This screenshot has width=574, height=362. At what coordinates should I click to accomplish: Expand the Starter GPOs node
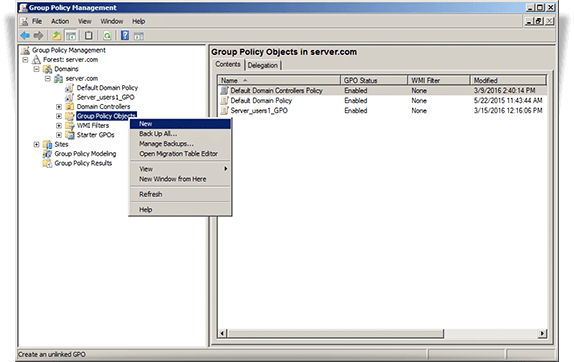[59, 135]
